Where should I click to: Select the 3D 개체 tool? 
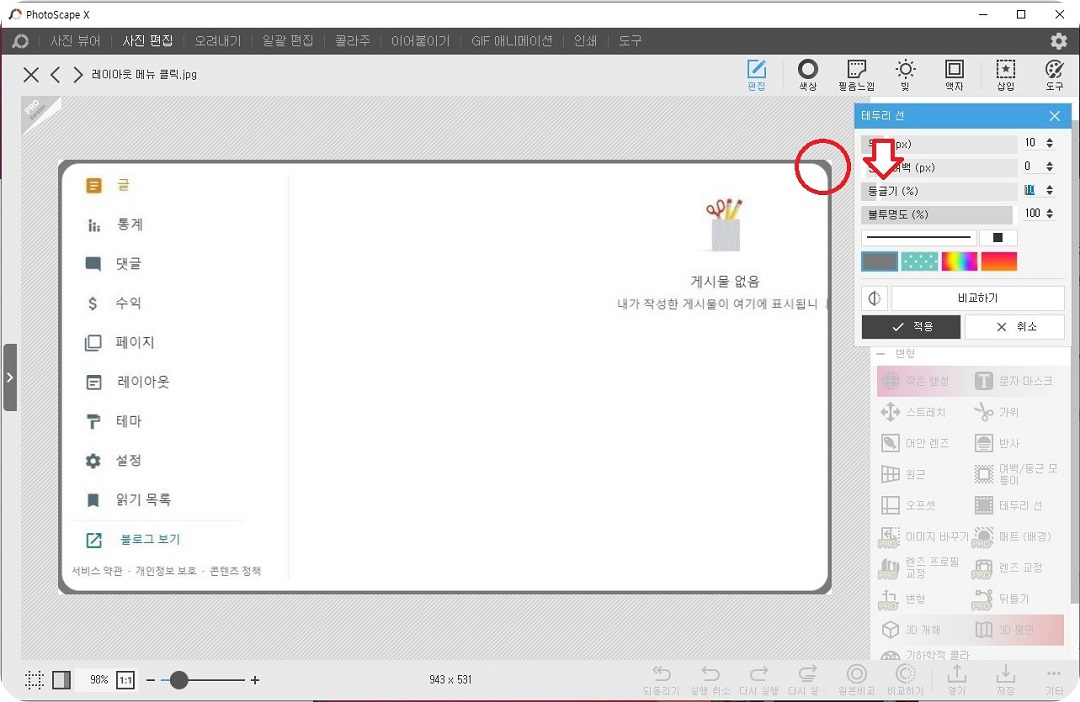click(911, 630)
